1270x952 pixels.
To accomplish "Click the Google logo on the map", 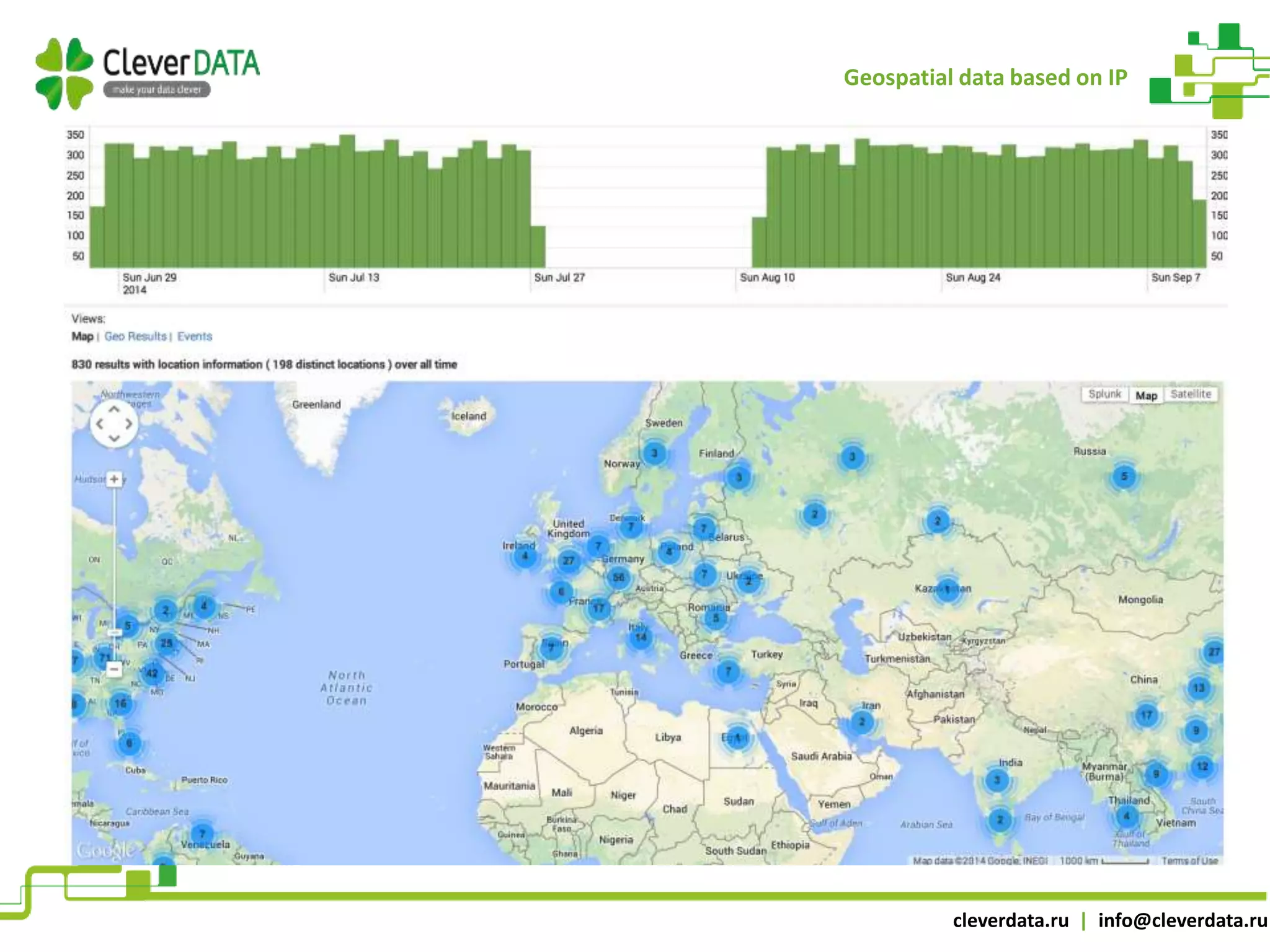I will click(105, 850).
